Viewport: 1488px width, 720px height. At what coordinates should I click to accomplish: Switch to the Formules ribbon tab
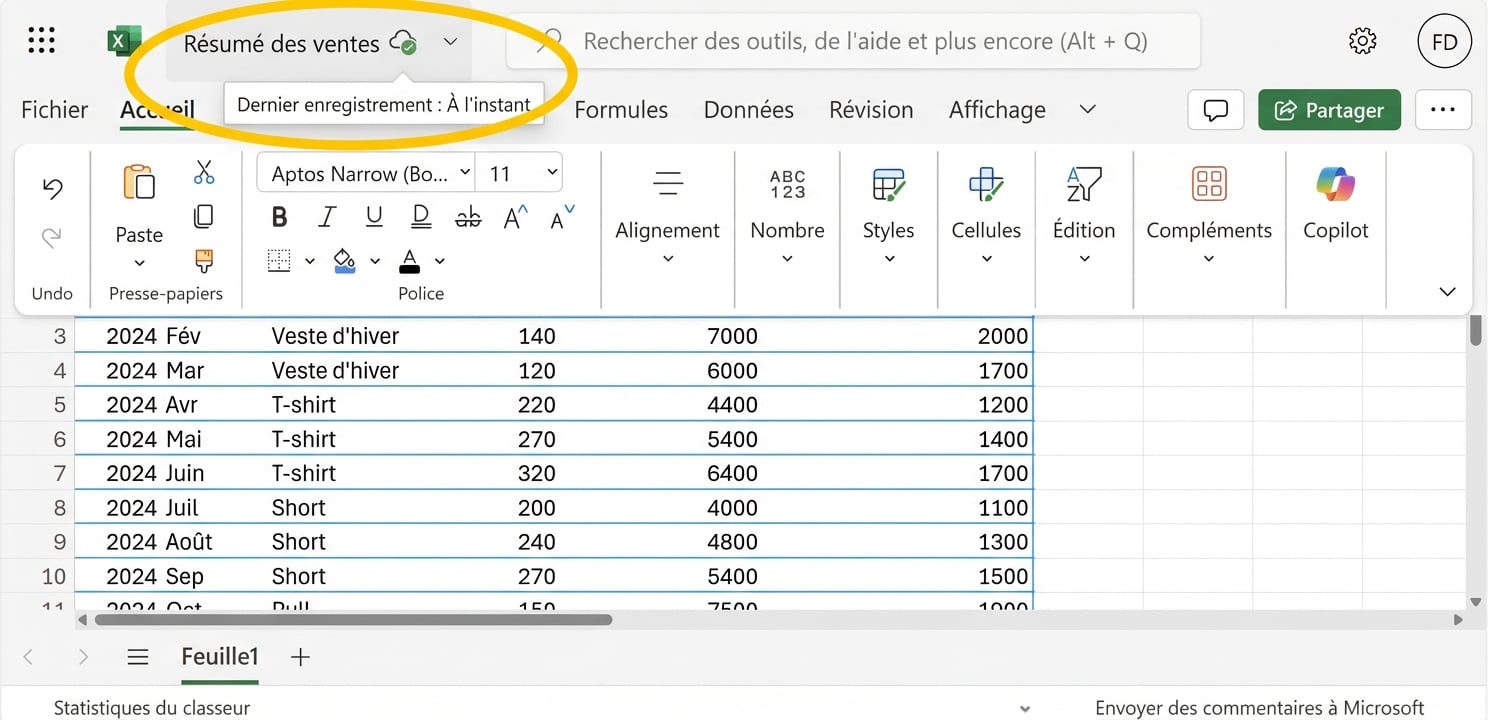(x=620, y=110)
